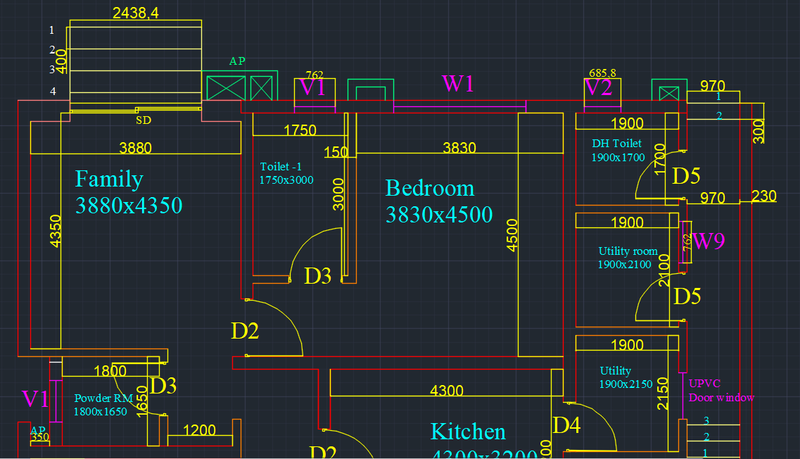Select the Bedroom room label
This screenshot has height=459, width=800.
point(430,188)
